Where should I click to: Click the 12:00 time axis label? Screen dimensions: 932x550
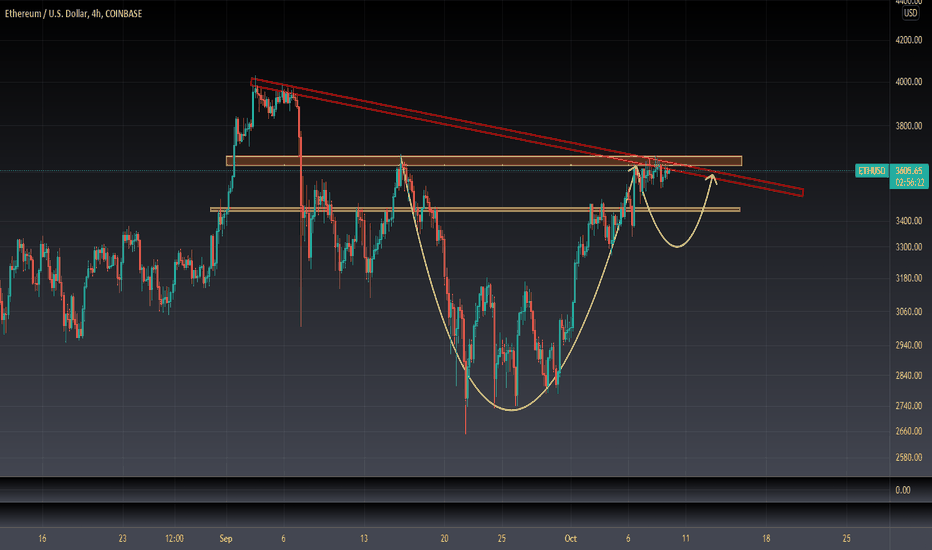[x=174, y=539]
